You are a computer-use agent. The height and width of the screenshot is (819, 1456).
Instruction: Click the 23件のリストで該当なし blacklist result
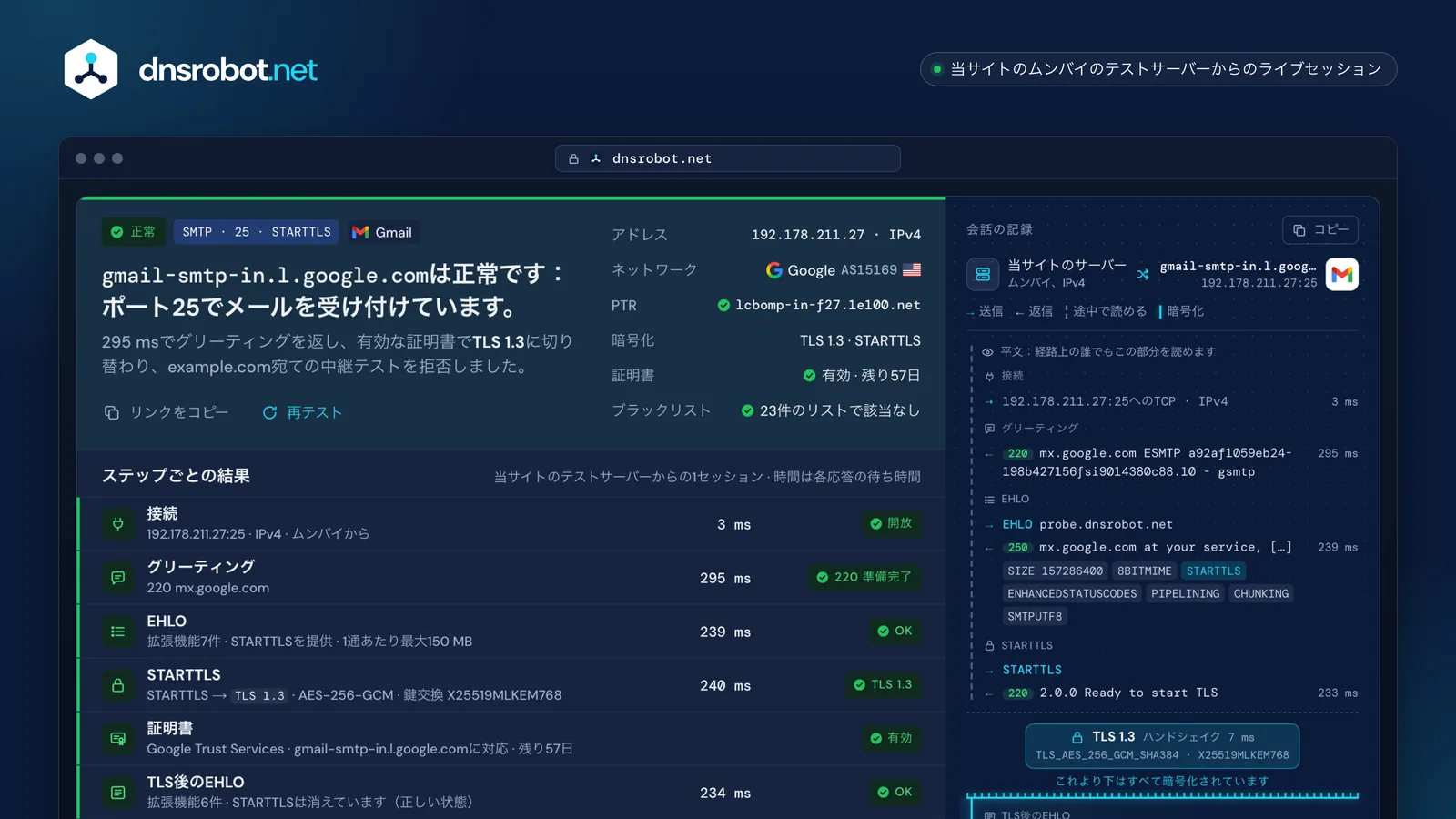tap(831, 410)
